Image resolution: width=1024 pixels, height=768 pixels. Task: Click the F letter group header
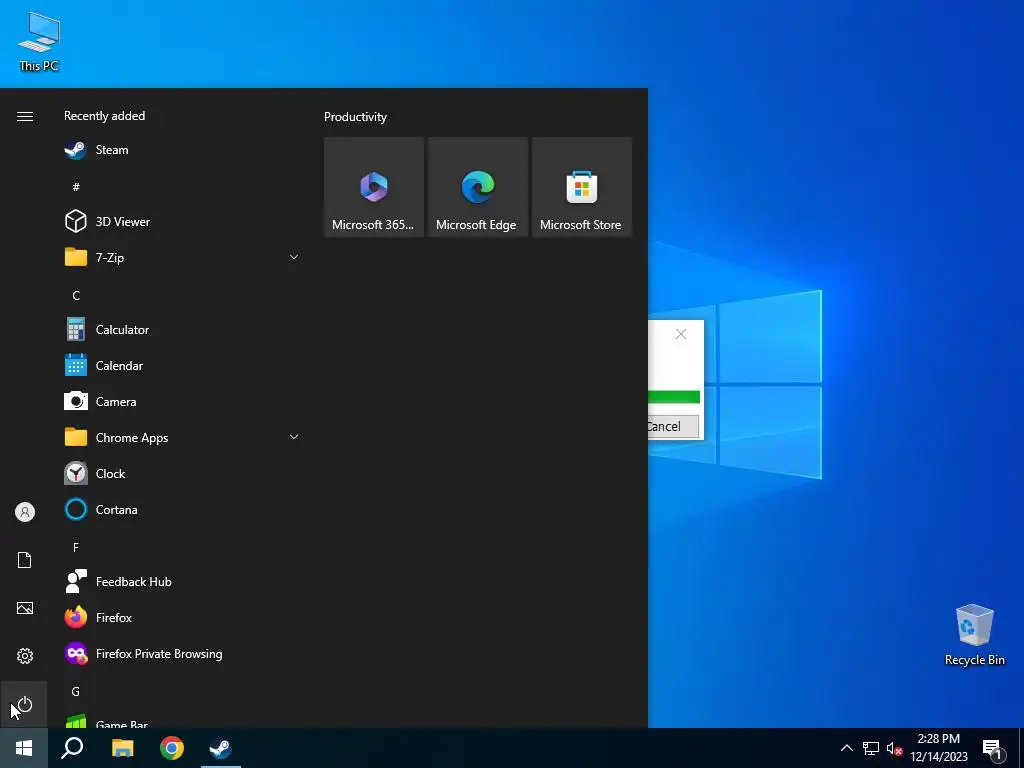pos(76,547)
